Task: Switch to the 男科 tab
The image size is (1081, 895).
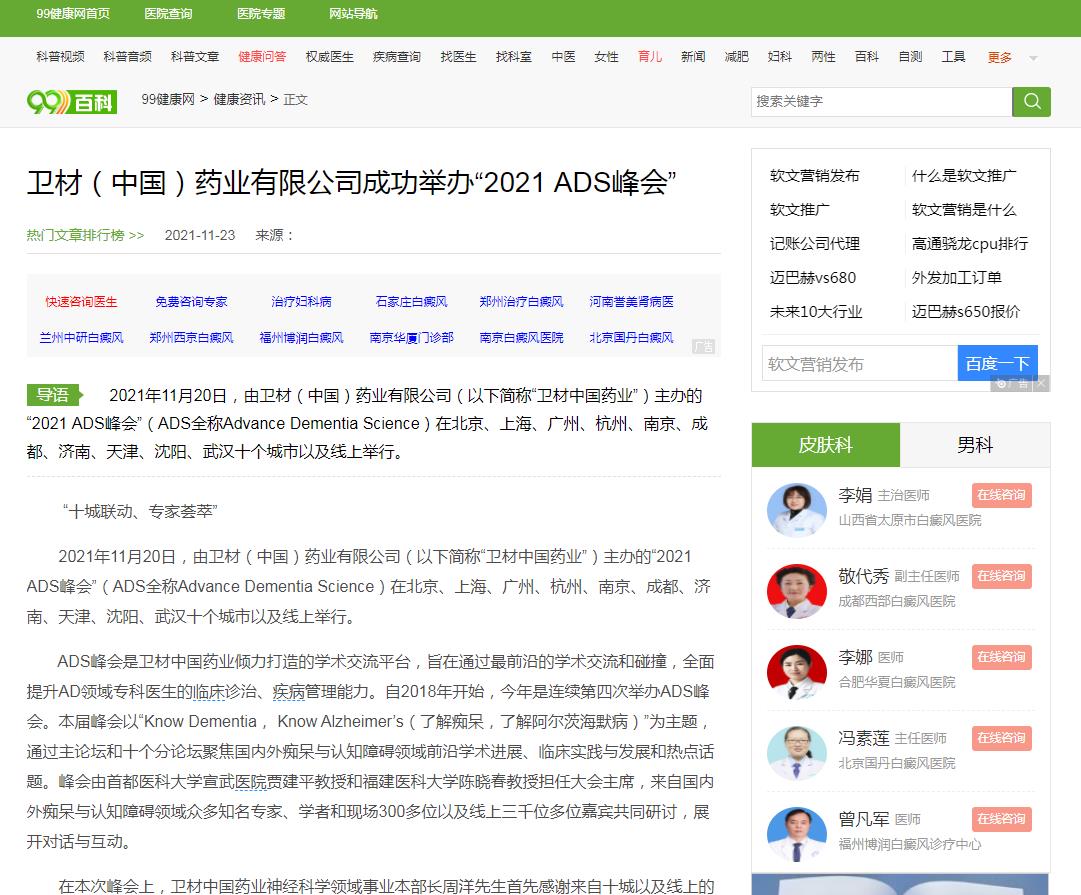Action: (x=975, y=445)
